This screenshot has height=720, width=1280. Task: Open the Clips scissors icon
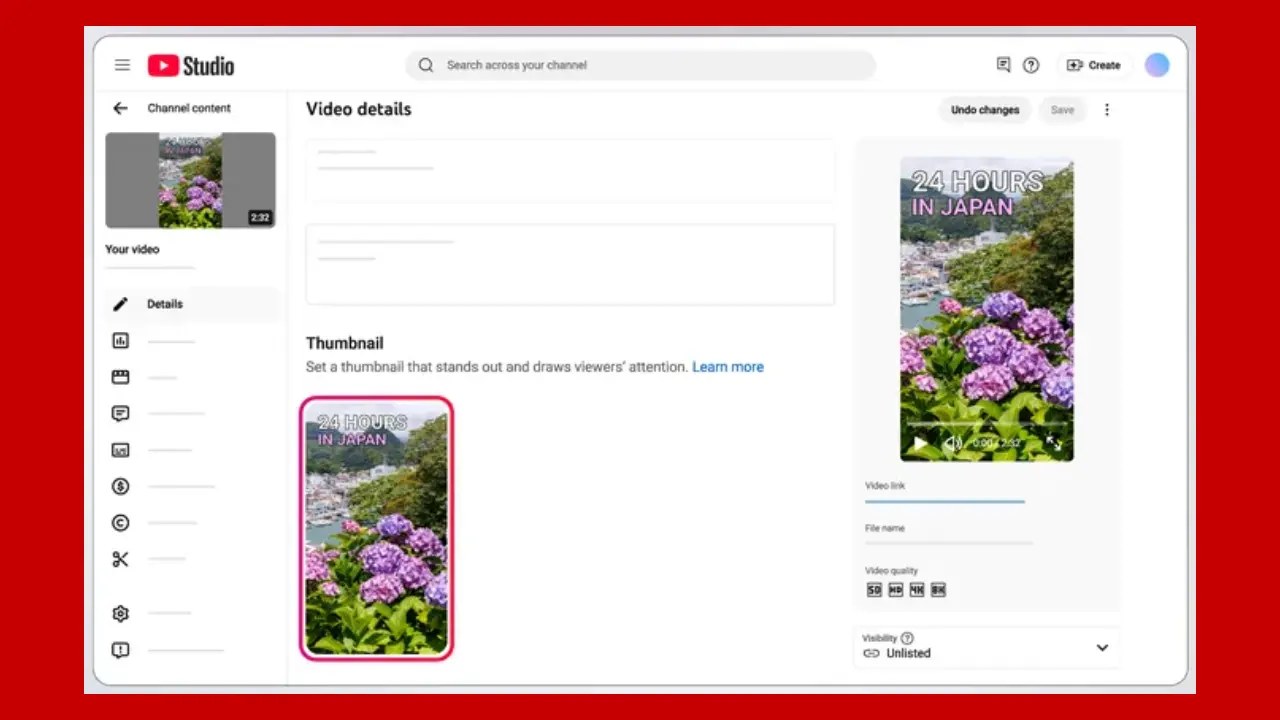pyautogui.click(x=121, y=559)
